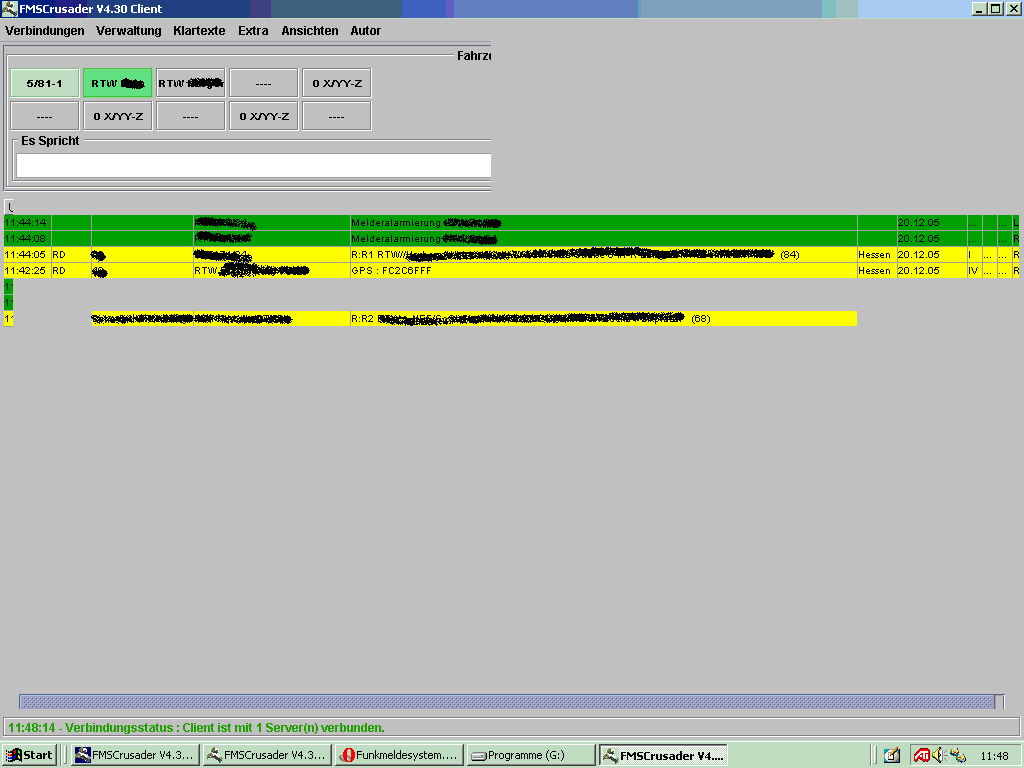
Task: Open the Klartexte menu
Action: point(199,31)
